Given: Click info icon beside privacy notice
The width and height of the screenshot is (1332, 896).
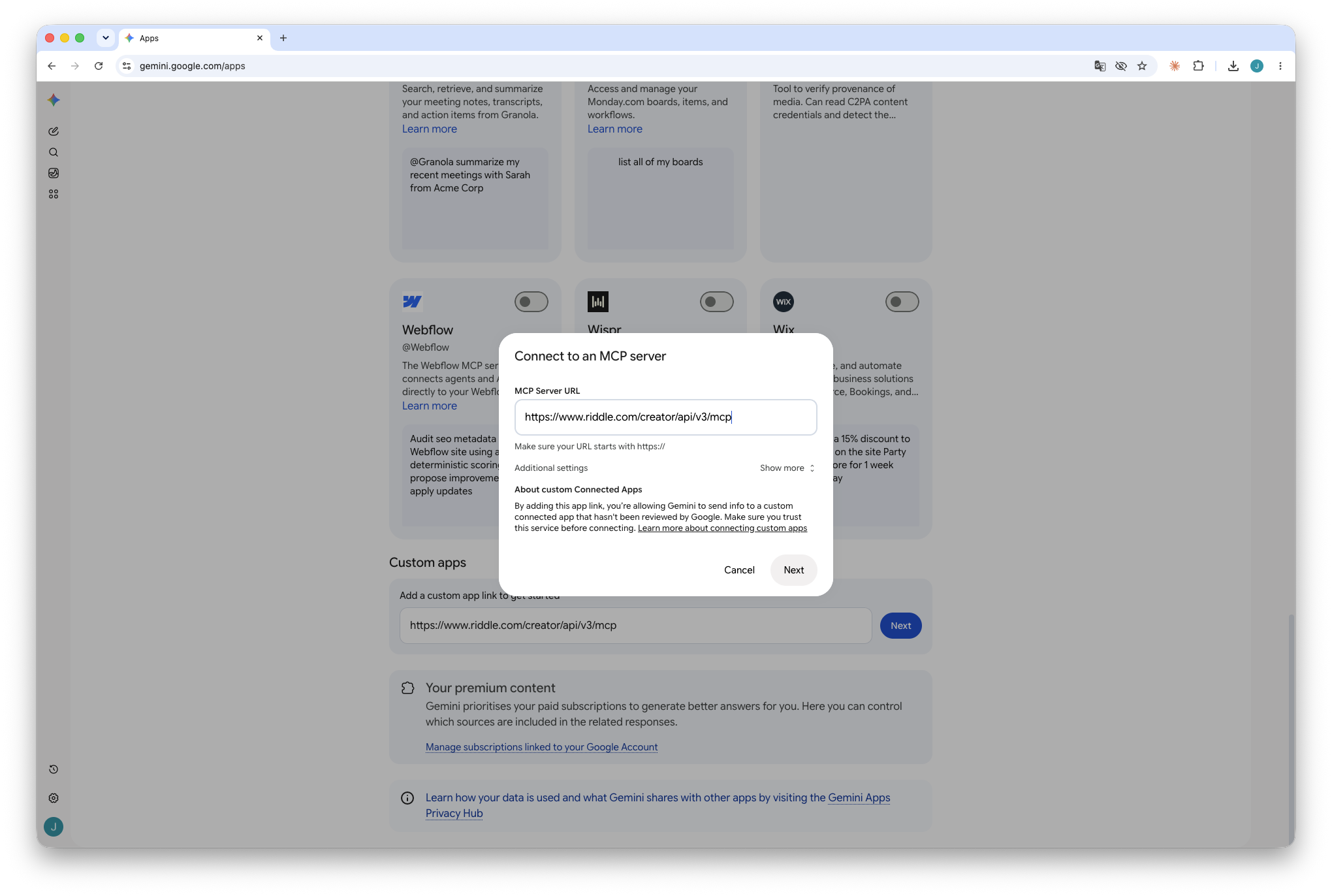Looking at the screenshot, I should pos(407,798).
